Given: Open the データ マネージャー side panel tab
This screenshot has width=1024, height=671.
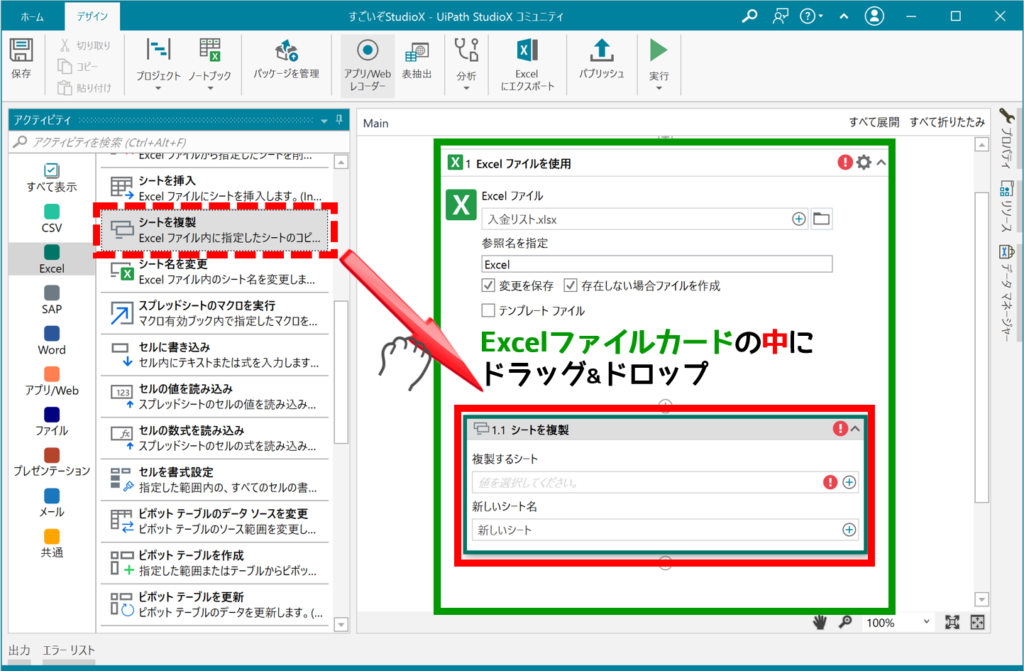Looking at the screenshot, I should (1006, 293).
